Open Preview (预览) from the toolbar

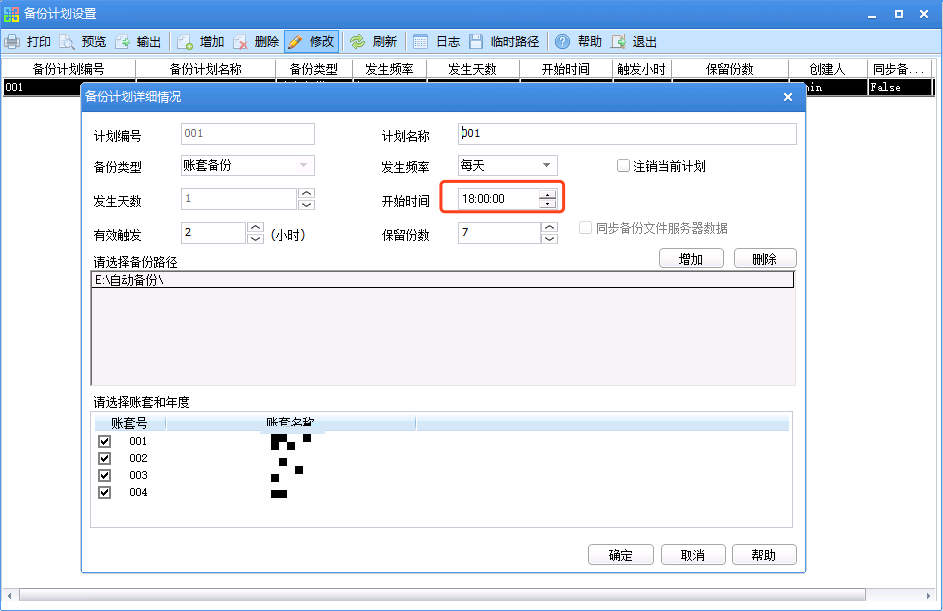(67, 42)
